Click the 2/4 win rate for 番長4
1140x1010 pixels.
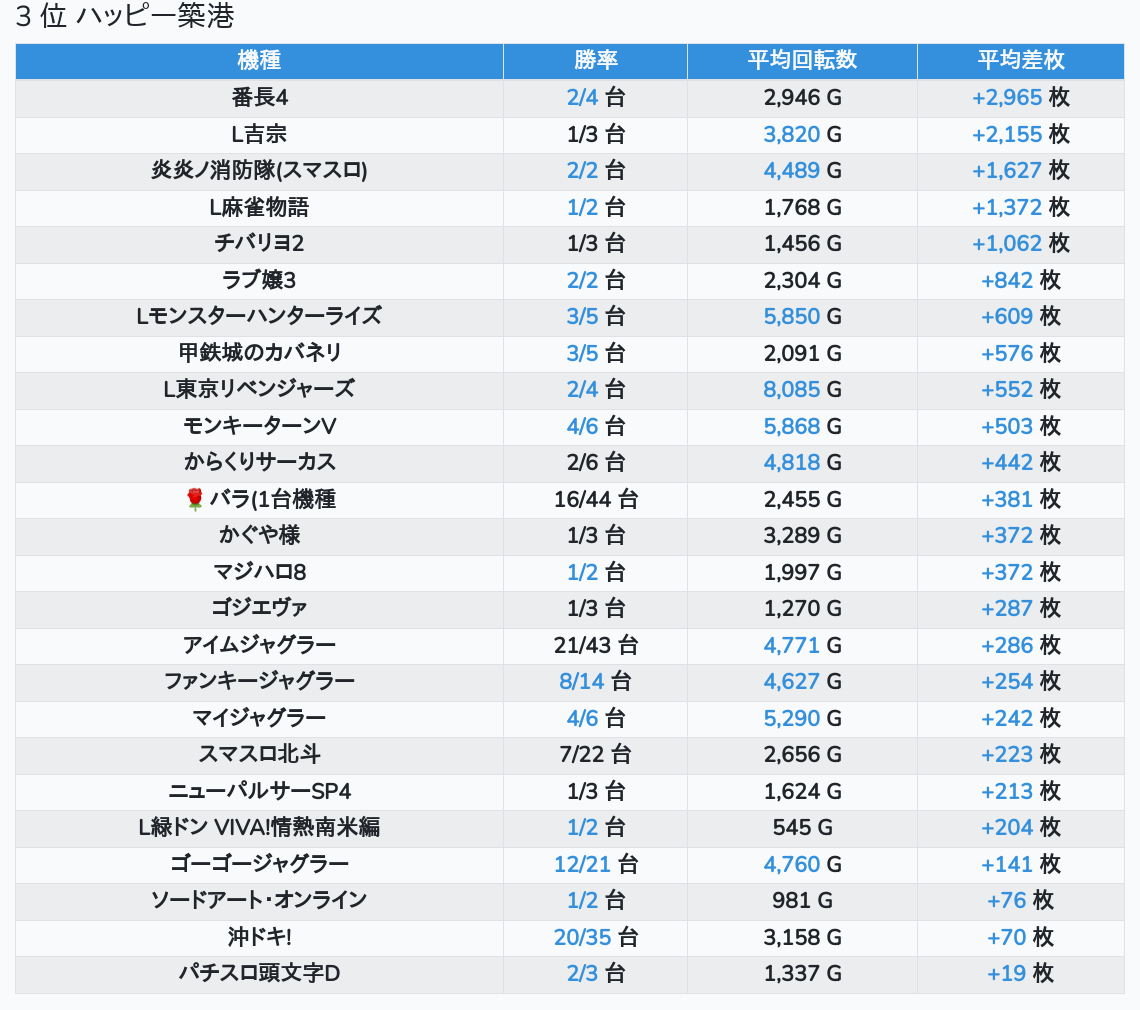[x=582, y=97]
